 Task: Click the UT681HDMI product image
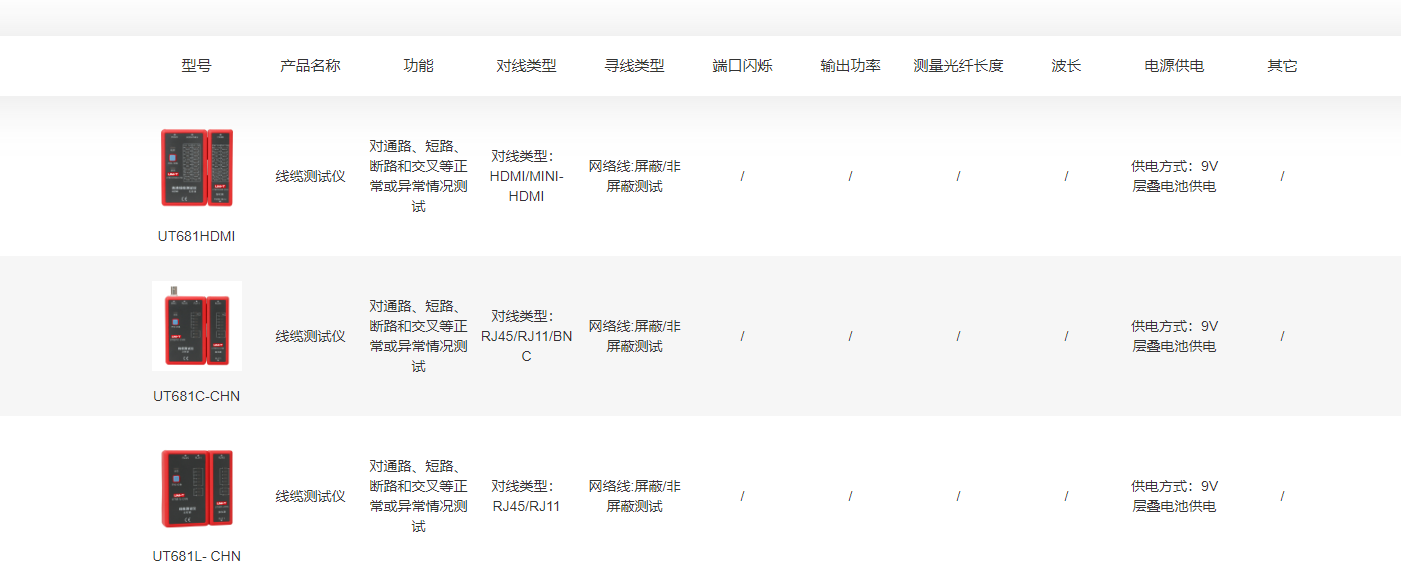tap(197, 168)
